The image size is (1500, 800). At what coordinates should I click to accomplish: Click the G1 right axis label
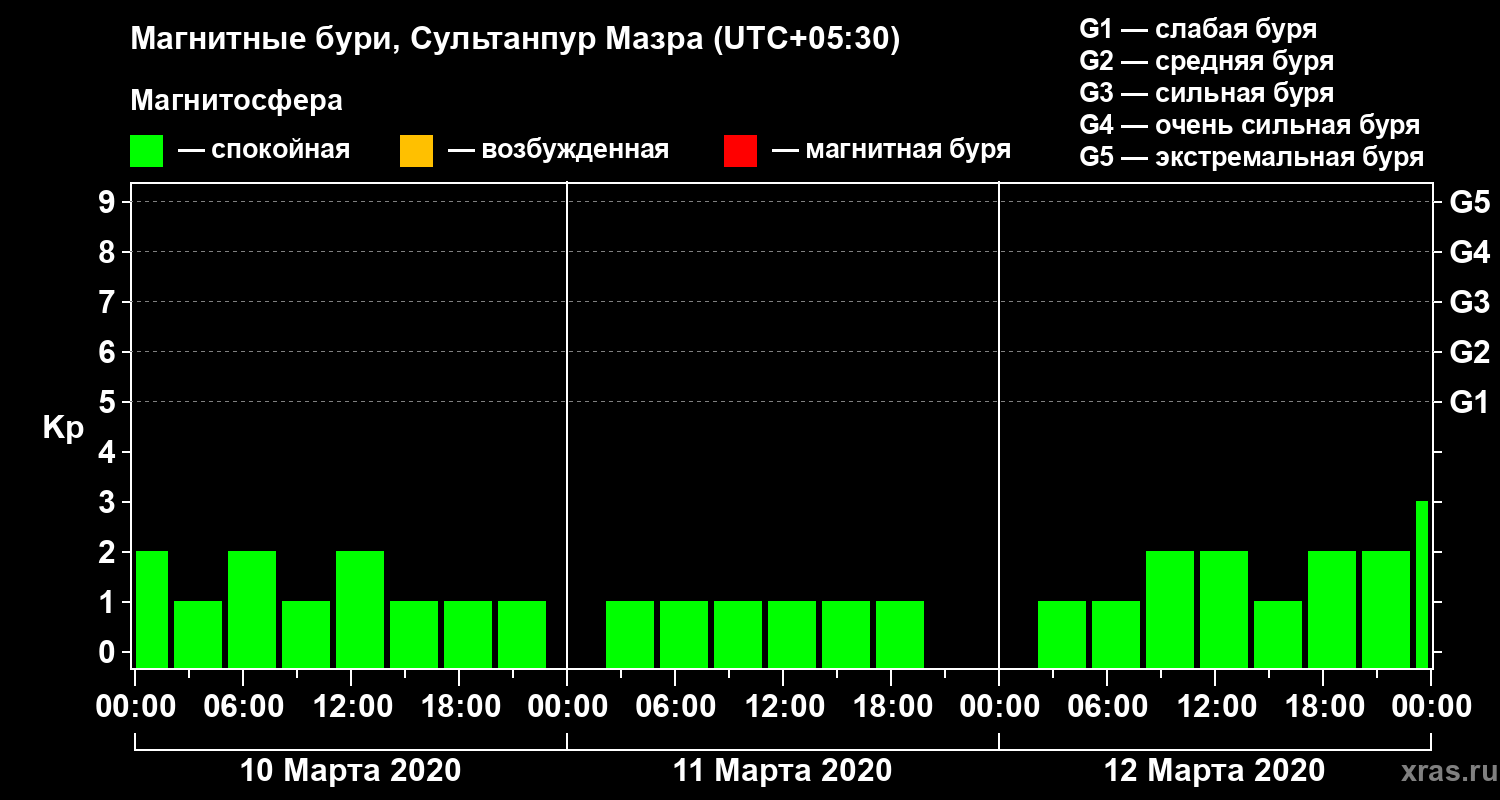tap(1469, 403)
